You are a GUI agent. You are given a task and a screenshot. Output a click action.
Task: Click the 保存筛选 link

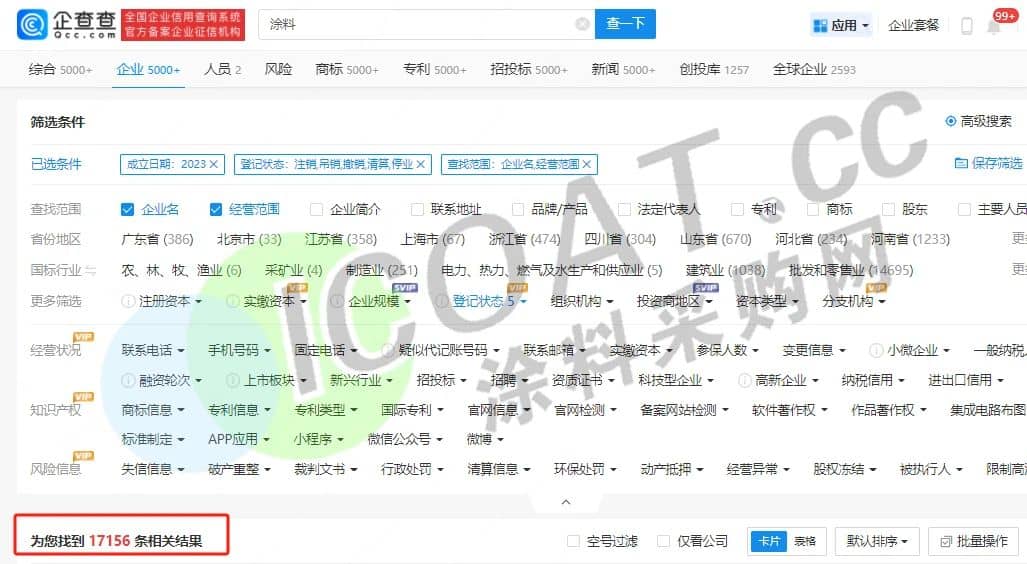point(988,163)
